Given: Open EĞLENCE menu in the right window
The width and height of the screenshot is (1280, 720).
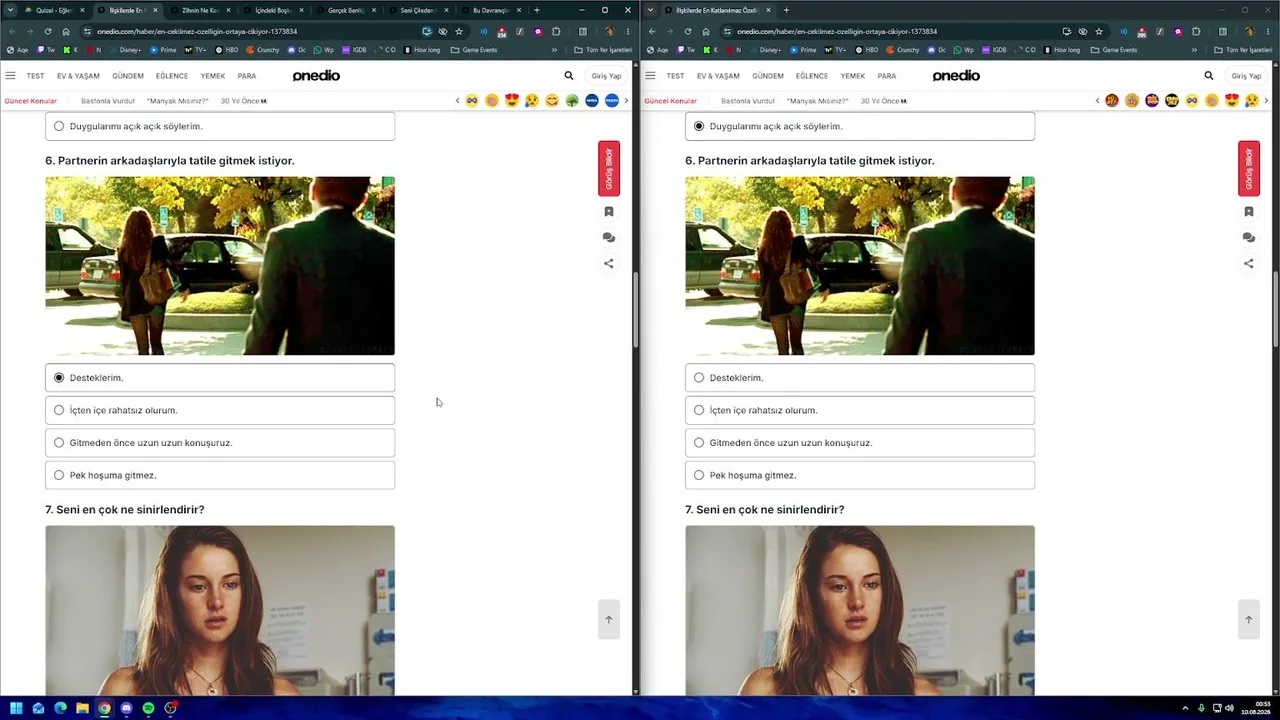Looking at the screenshot, I should tap(812, 76).
